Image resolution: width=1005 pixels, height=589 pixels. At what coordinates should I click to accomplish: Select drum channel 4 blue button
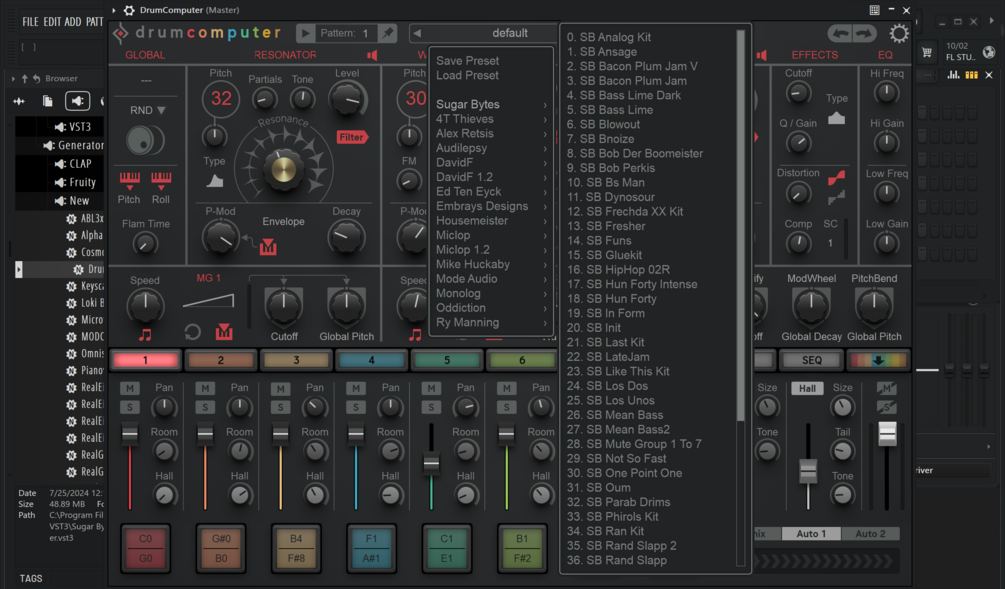point(371,360)
